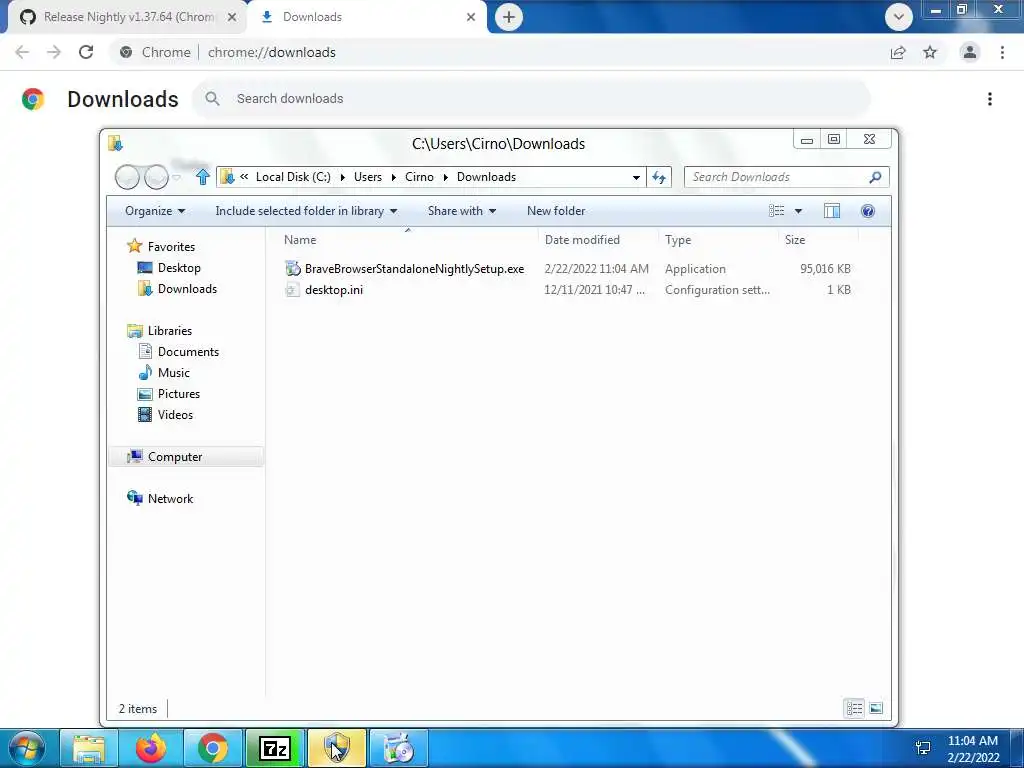1024x768 pixels.
Task: Expand the arrow after Users breadcrumb
Action: 393,178
